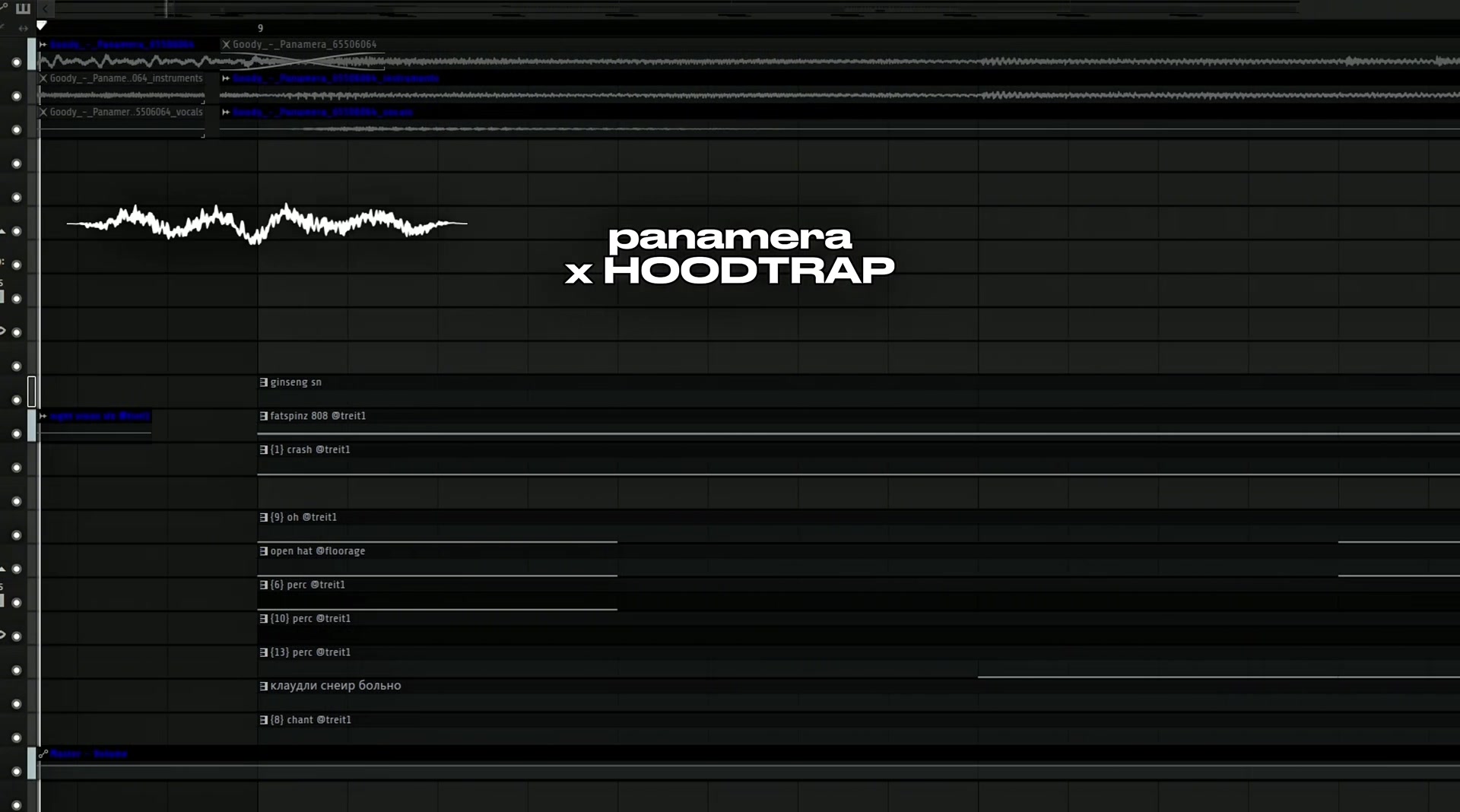Click the X icon on the 5506064_vocals clip
The width and height of the screenshot is (1460, 812).
tap(43, 112)
